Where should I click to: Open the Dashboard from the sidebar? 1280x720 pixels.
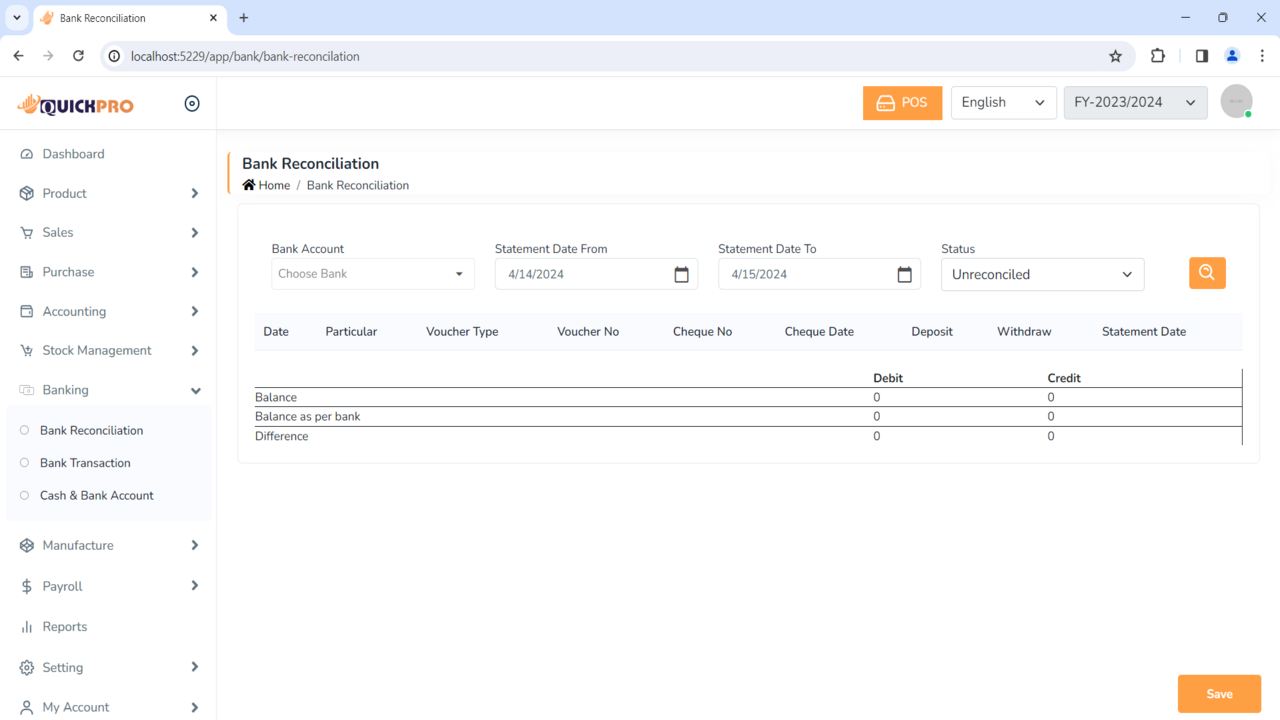73,153
